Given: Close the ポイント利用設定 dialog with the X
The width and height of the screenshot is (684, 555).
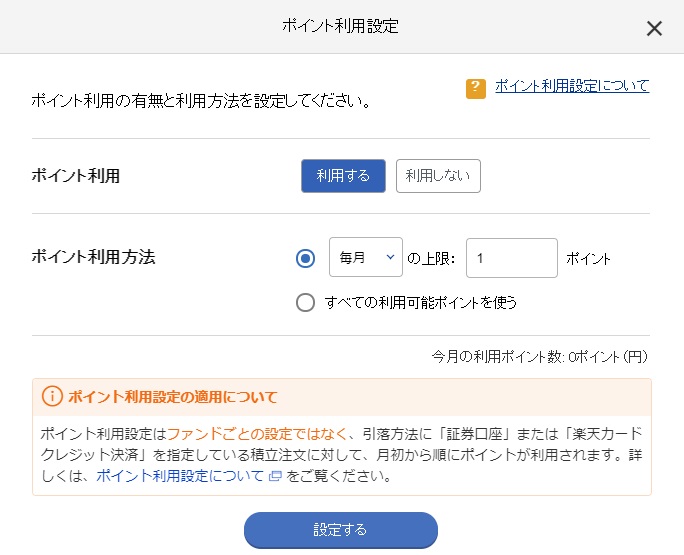Looking at the screenshot, I should 654,29.
